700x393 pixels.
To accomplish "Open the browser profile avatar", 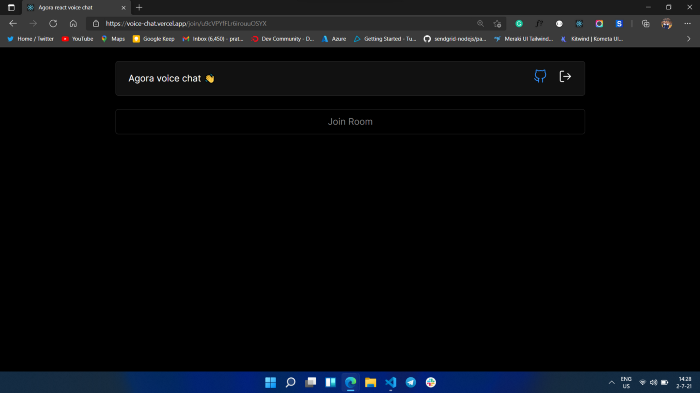I will tap(667, 24).
